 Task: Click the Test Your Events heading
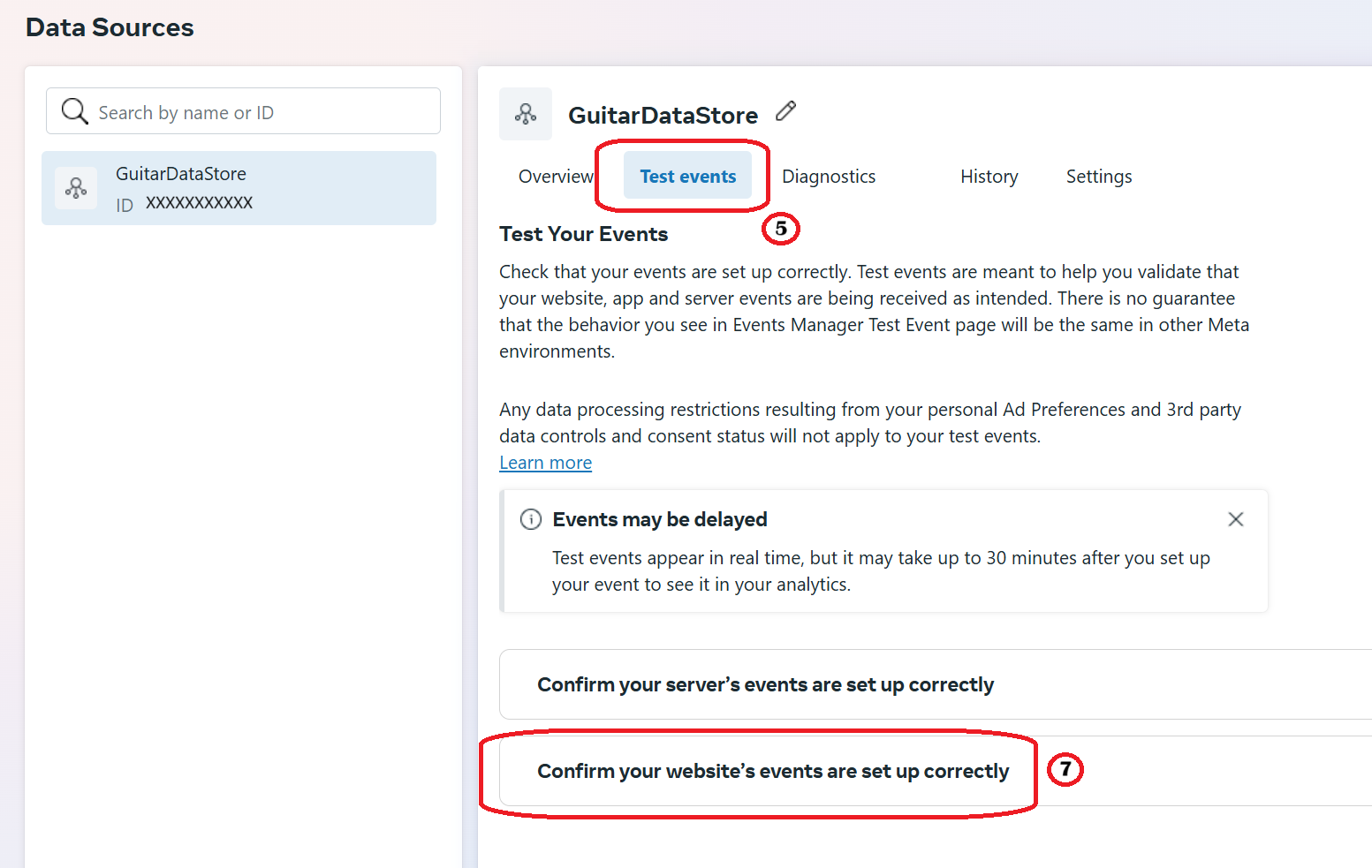click(x=583, y=234)
